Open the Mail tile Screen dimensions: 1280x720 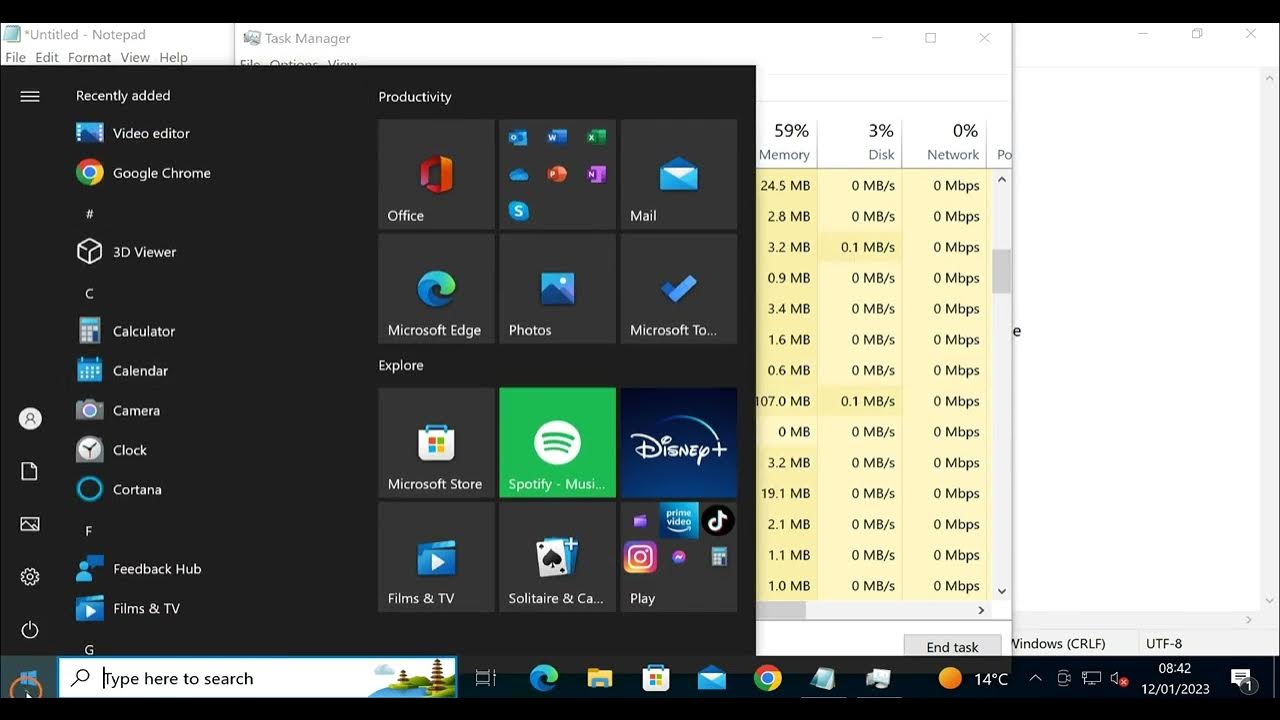[x=679, y=174]
